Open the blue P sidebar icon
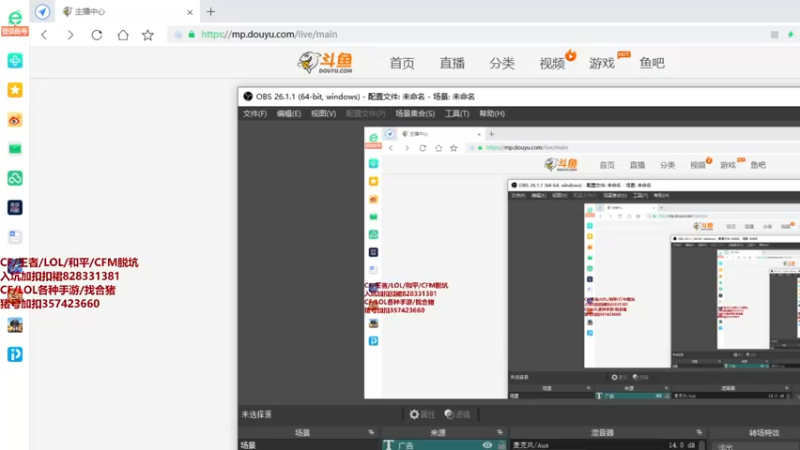The image size is (800, 450). tap(15, 355)
